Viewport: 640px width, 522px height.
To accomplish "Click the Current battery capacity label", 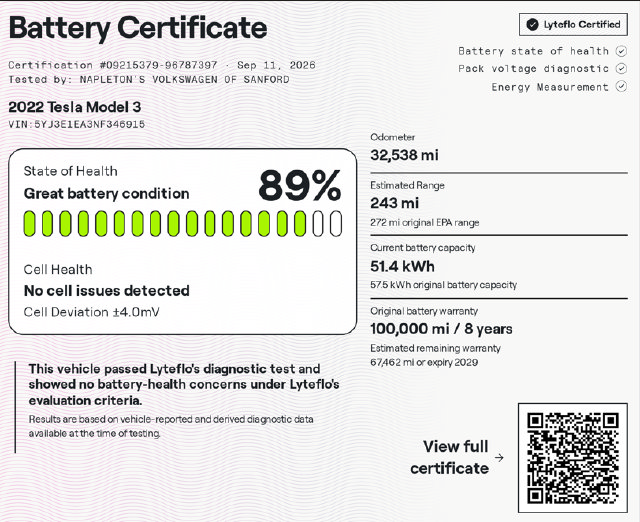I will [x=423, y=248].
